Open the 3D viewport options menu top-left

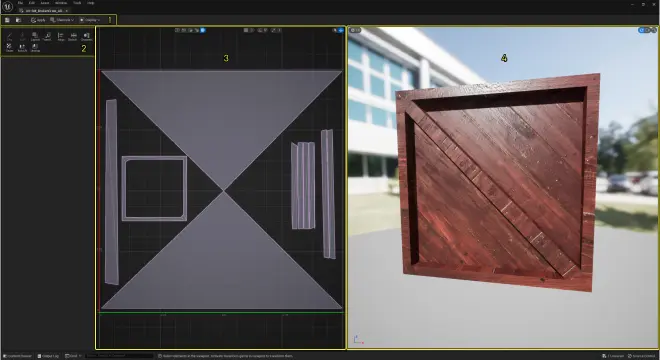[355, 30]
